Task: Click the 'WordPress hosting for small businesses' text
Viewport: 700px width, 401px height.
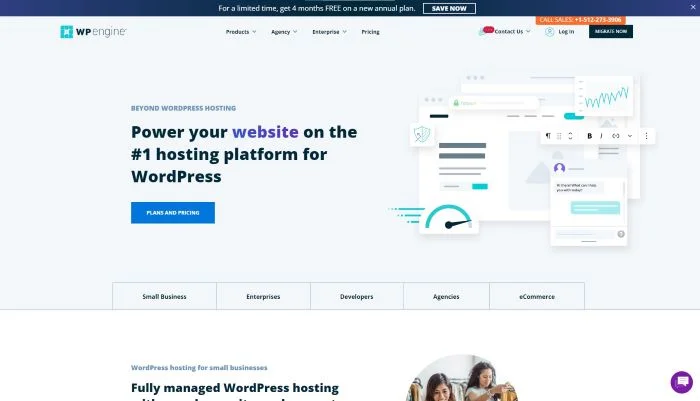Action: (x=199, y=368)
